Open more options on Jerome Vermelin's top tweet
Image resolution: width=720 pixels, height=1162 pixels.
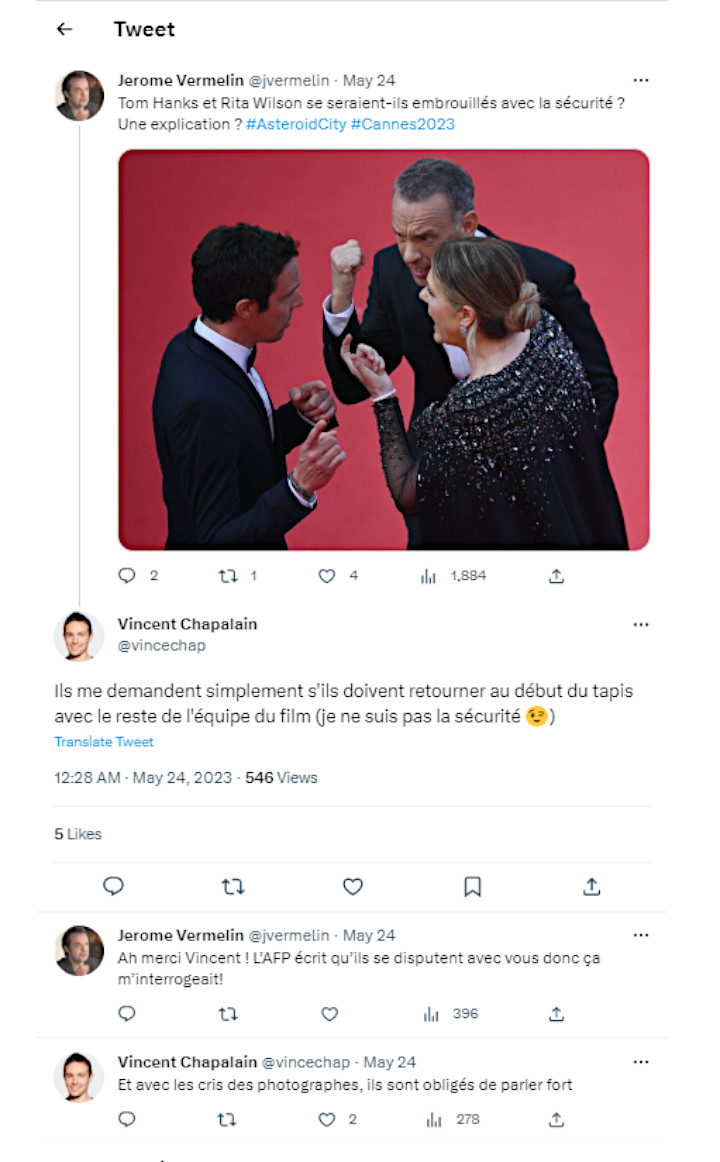click(x=641, y=80)
